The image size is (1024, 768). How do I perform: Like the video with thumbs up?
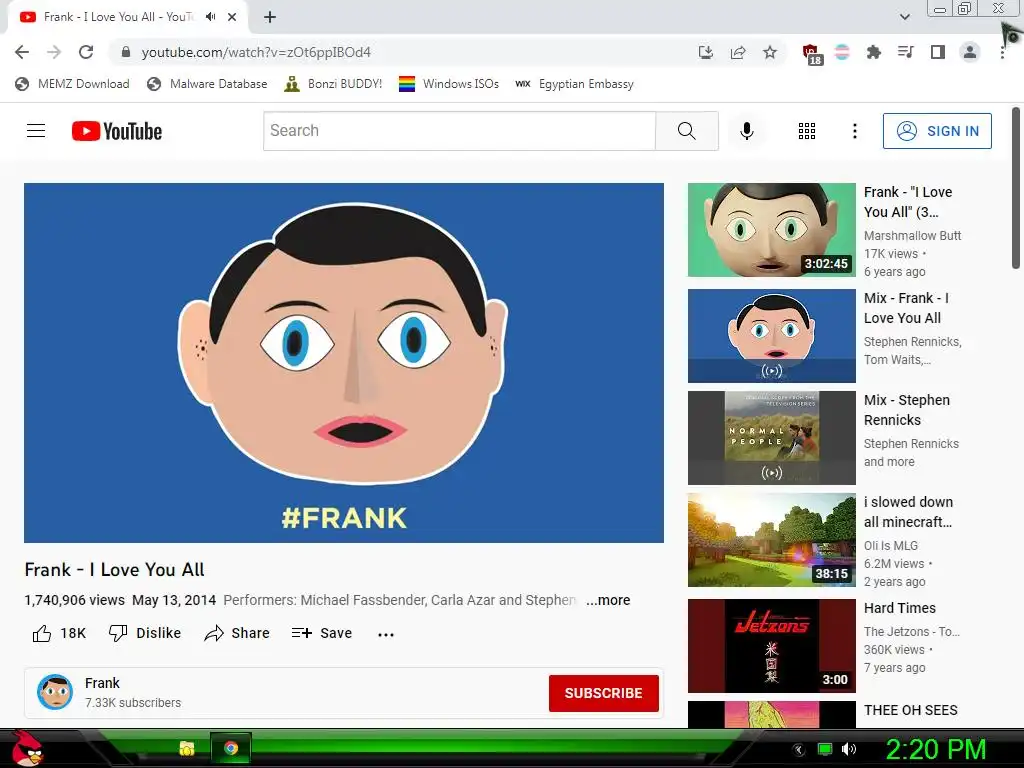[x=59, y=633]
